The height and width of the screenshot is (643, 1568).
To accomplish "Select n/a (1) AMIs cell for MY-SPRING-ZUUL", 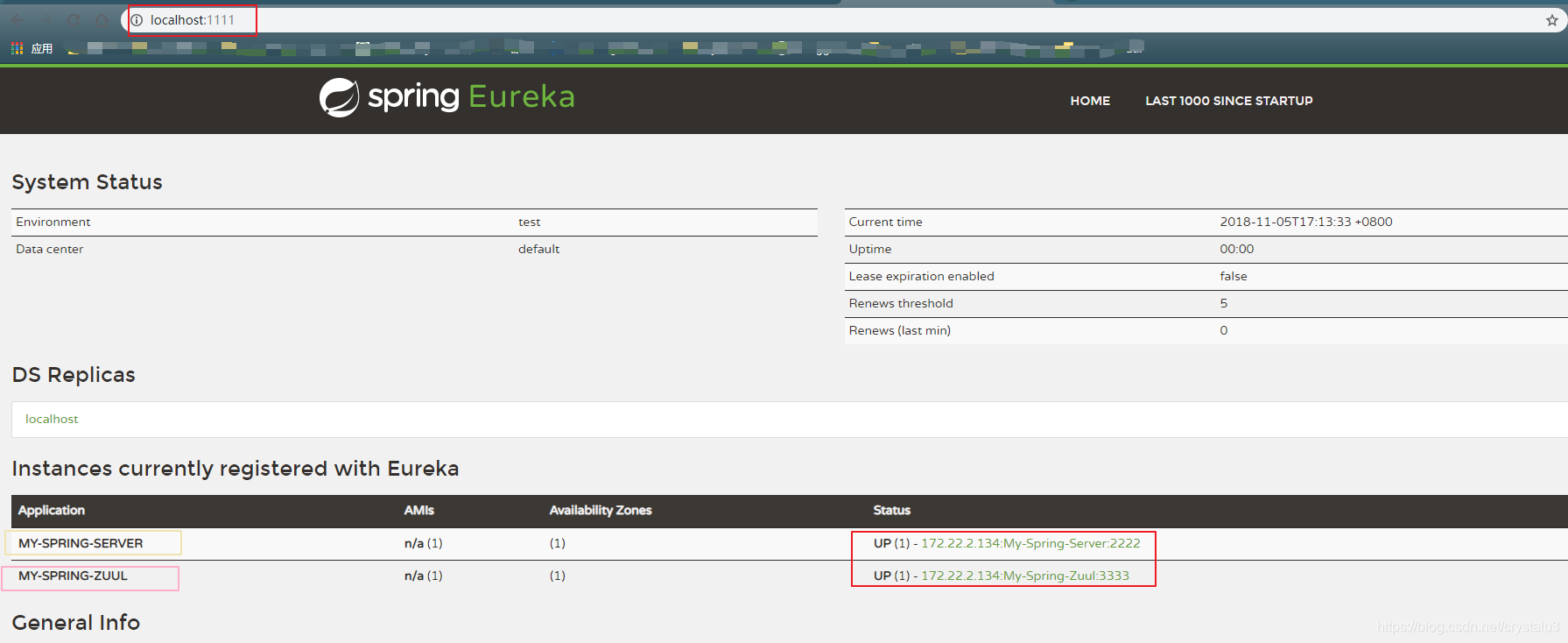I will pyautogui.click(x=423, y=576).
